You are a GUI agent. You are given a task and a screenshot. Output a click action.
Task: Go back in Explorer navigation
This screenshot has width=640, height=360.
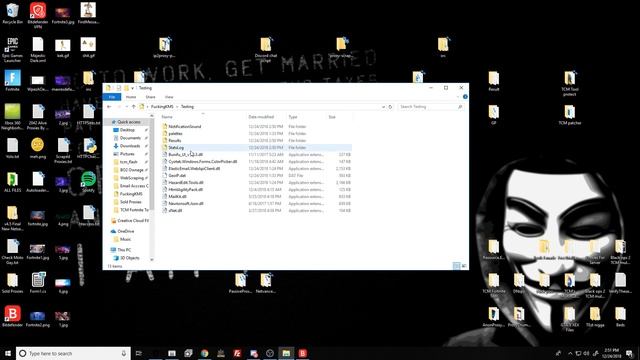109,107
